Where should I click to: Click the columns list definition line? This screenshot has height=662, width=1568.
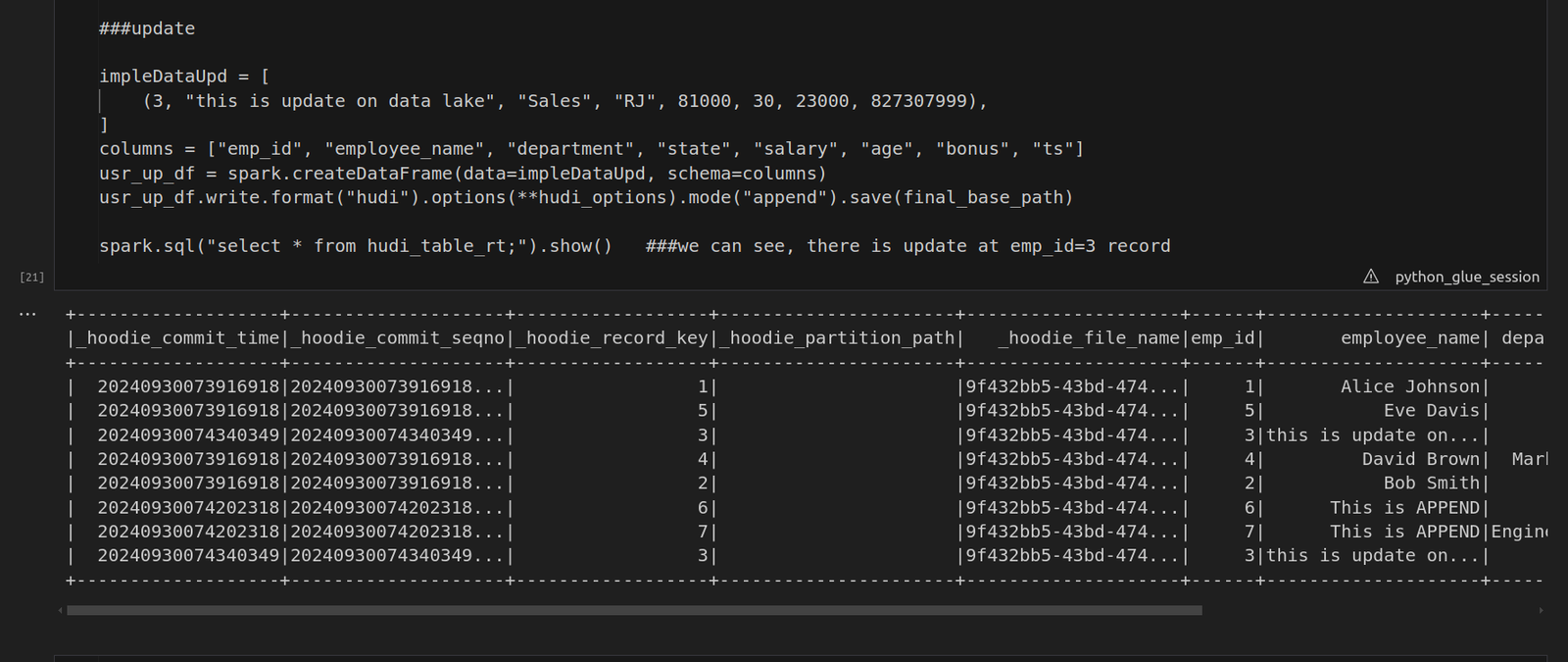591,149
